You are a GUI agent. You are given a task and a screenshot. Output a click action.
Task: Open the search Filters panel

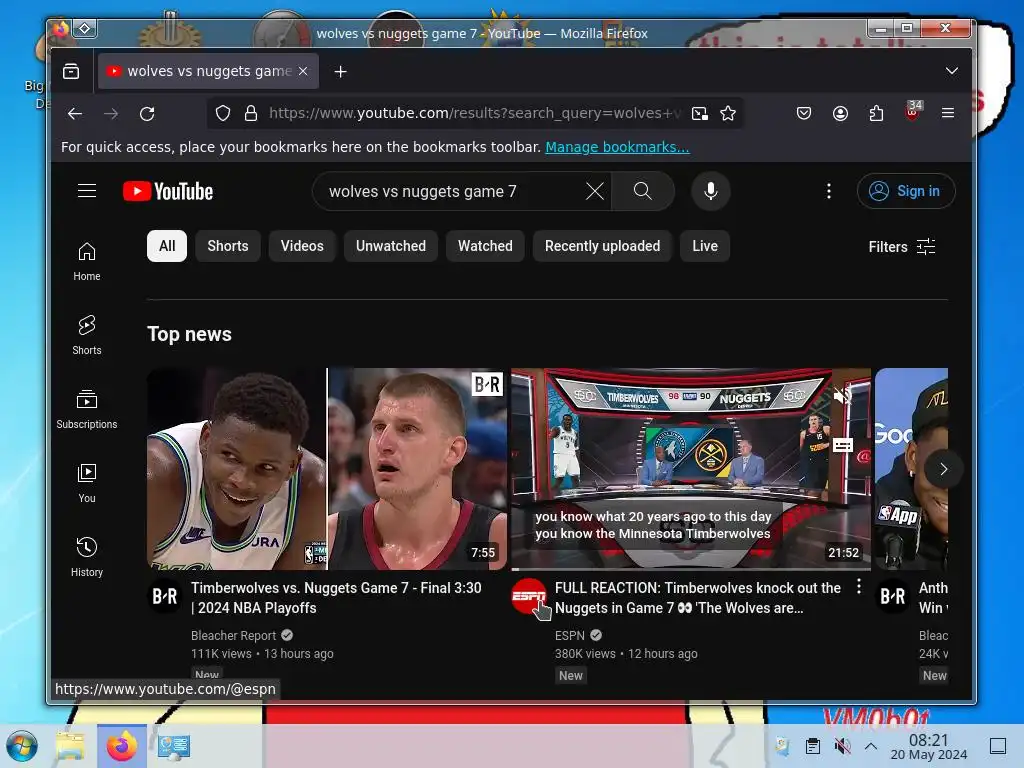coord(902,247)
